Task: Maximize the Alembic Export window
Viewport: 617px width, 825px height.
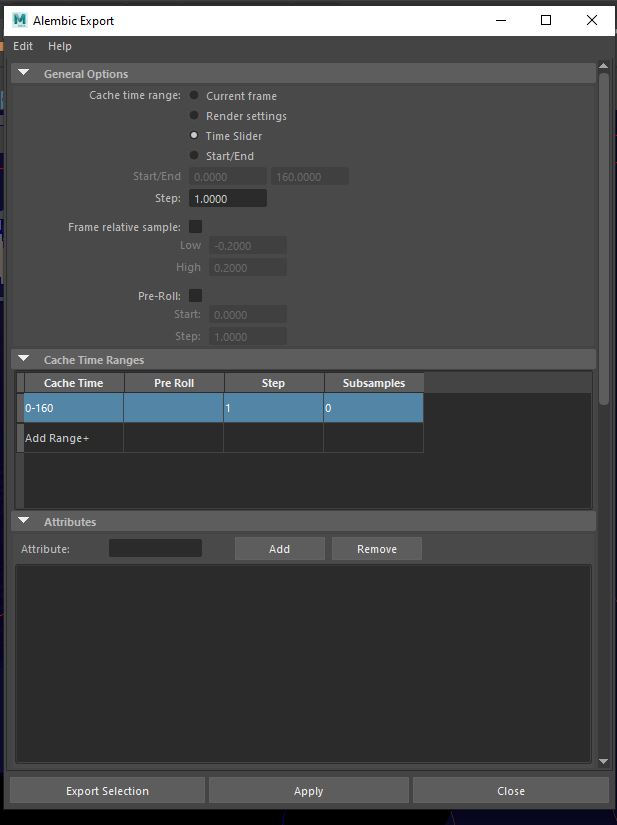Action: tap(546, 21)
